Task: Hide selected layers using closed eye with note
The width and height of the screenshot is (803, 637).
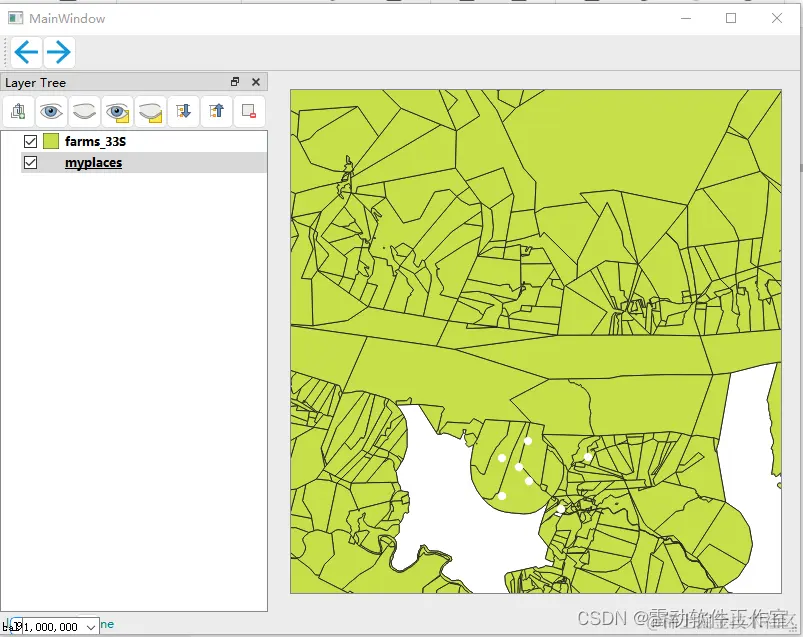Action: click(151, 111)
